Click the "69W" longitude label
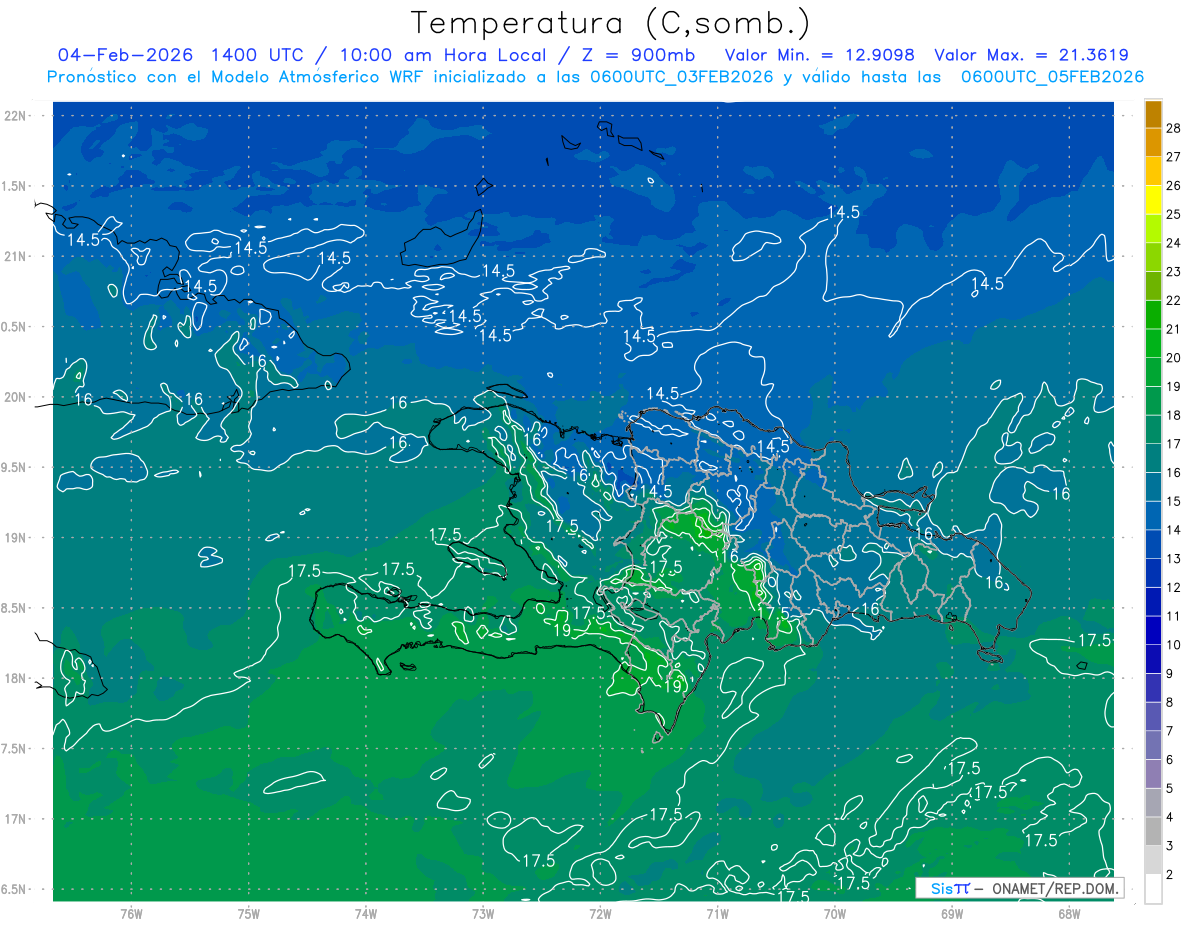The width and height of the screenshot is (1200, 927). 952,914
